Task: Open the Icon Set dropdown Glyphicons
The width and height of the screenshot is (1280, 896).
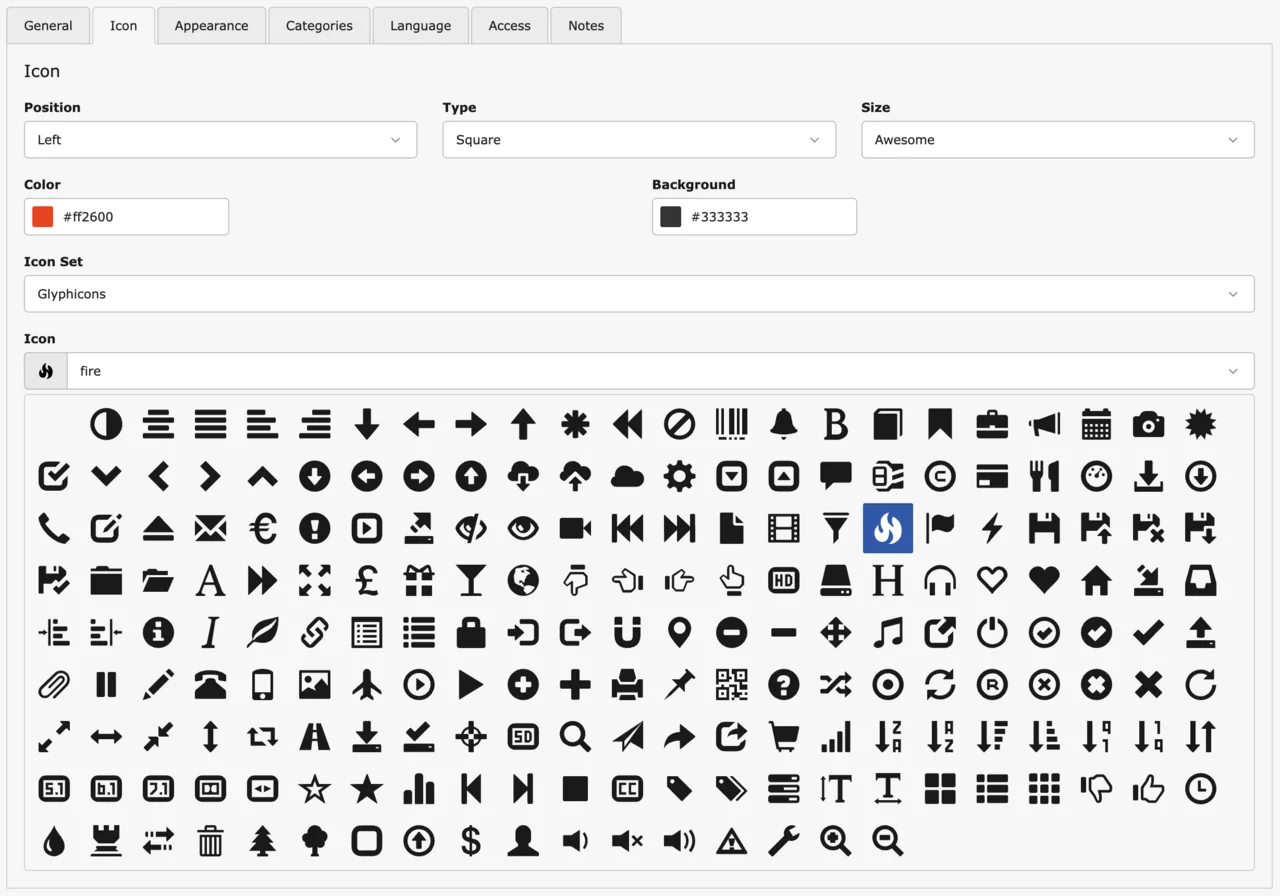Action: pyautogui.click(x=639, y=294)
